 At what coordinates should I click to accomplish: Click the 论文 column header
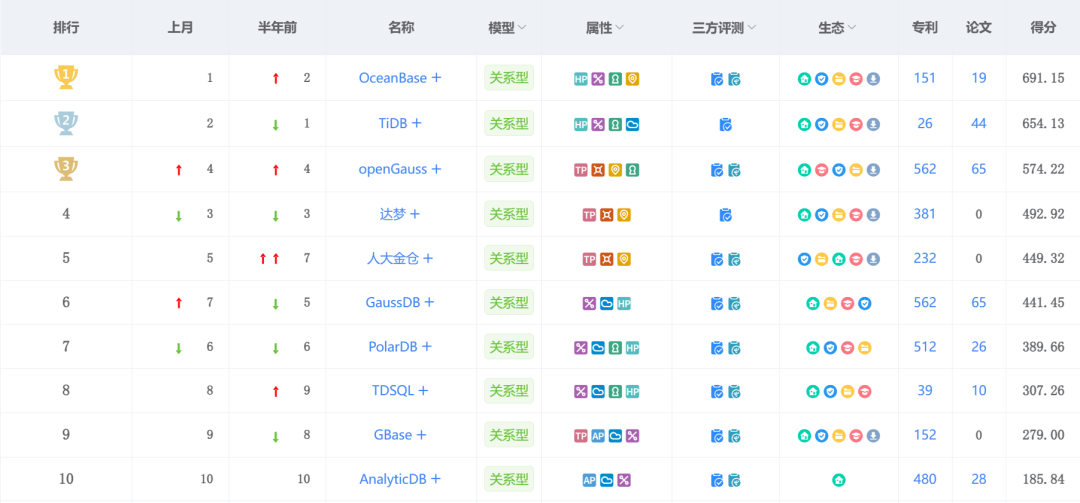tap(979, 28)
